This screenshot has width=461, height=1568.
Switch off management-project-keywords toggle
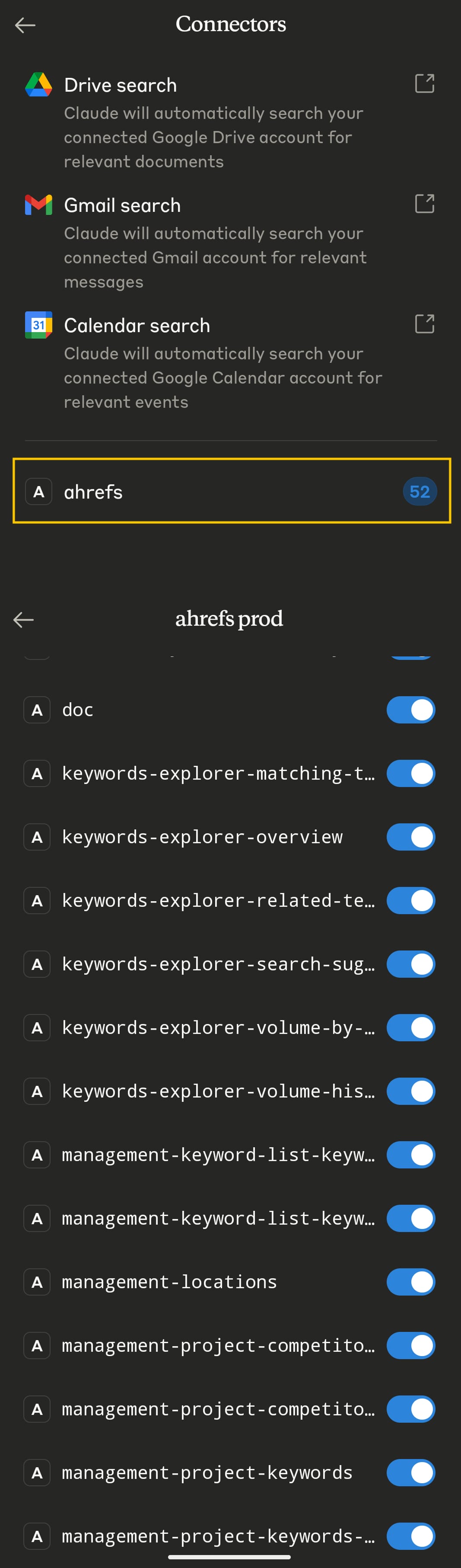410,1472
